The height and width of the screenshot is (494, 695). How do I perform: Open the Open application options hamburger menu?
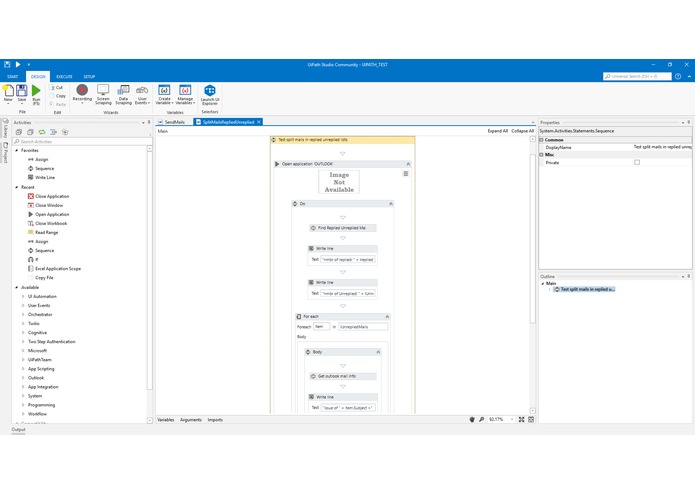(x=406, y=174)
